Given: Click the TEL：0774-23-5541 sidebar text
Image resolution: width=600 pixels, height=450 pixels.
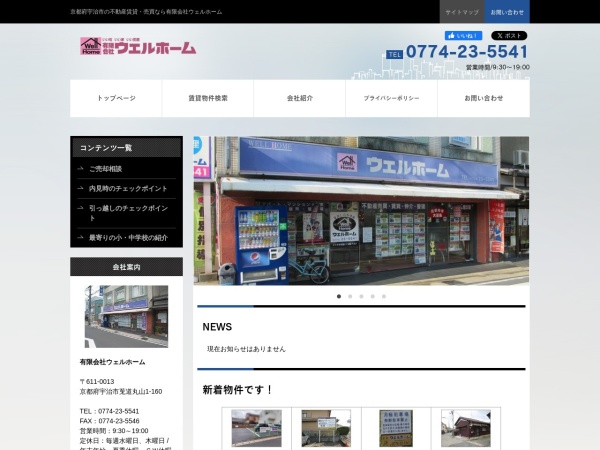Looking at the screenshot, I should point(109,411).
